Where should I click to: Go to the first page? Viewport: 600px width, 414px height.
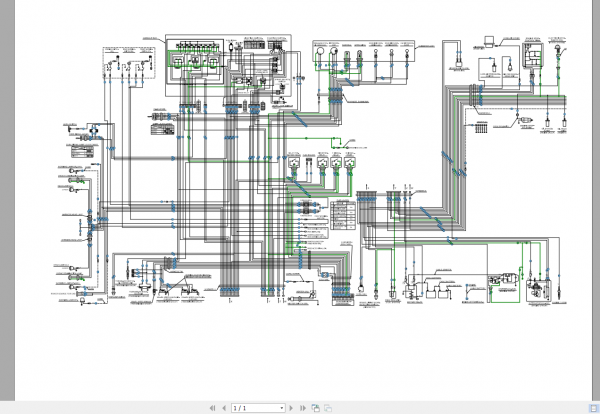click(x=212, y=408)
